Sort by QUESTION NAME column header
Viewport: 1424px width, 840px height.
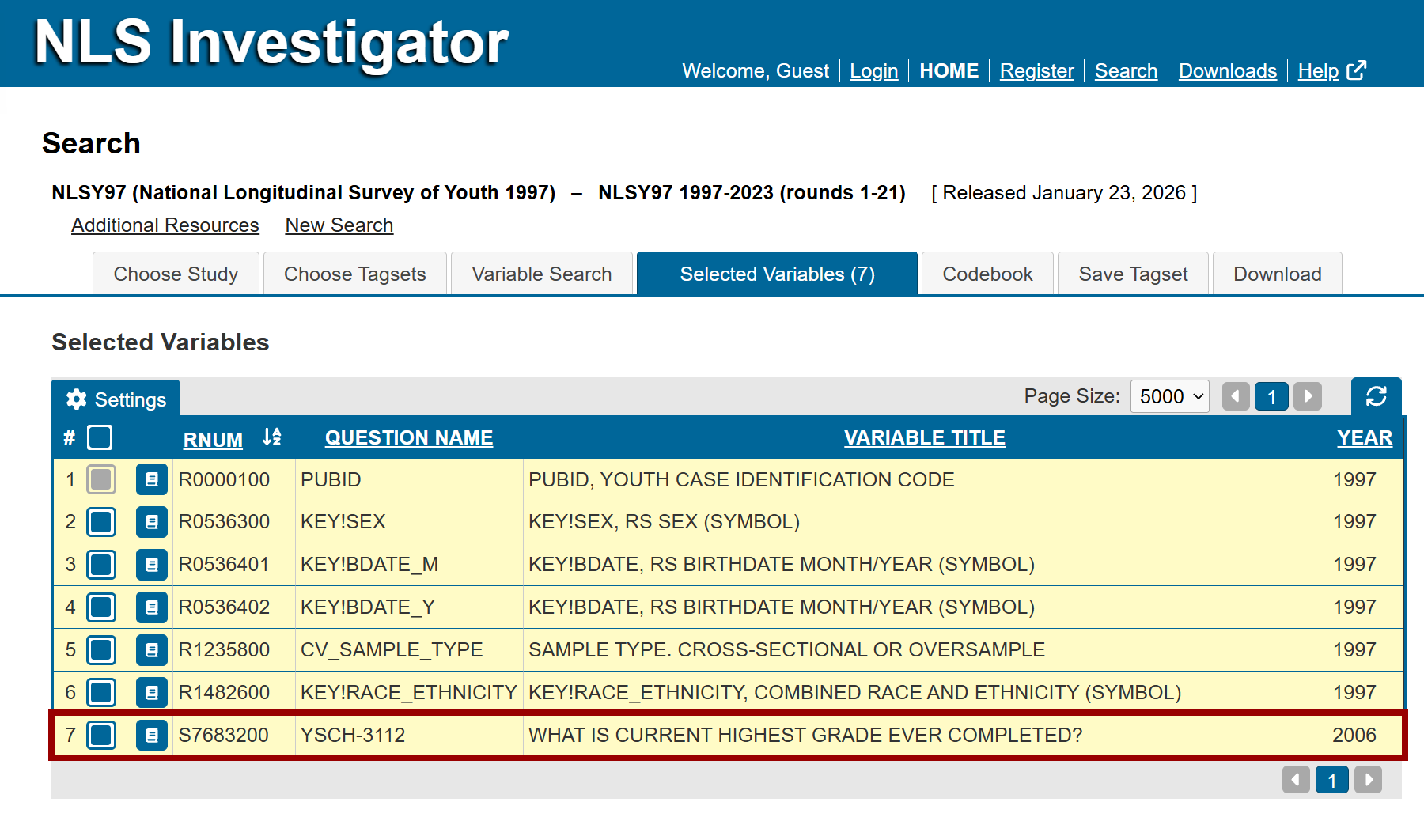[x=409, y=437]
